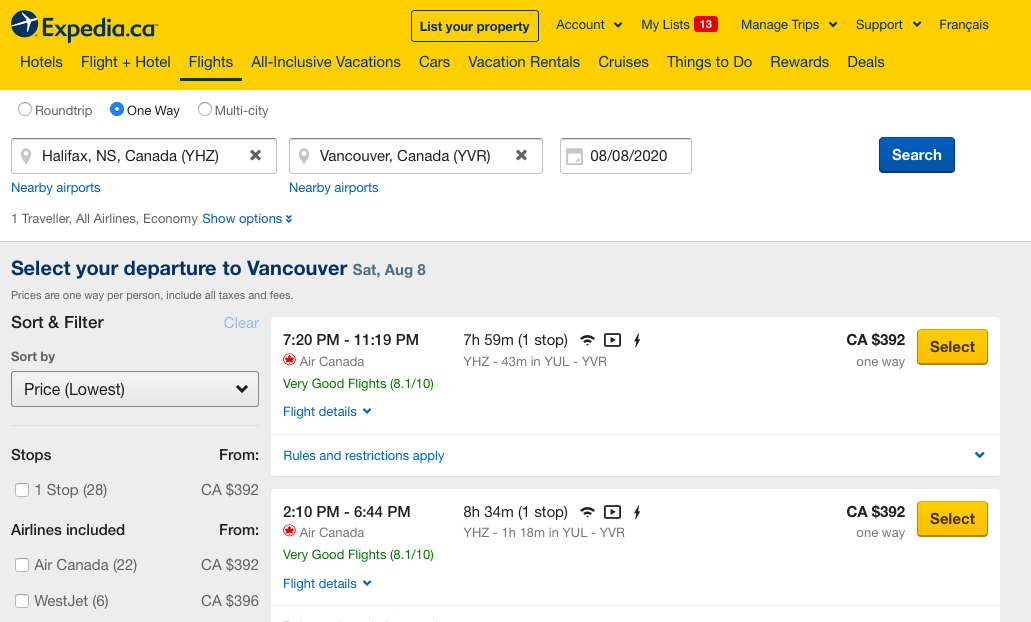This screenshot has height=622, width=1031.
Task: Click entertainment video icon on 7:20 PM flight
Action: tap(612, 340)
